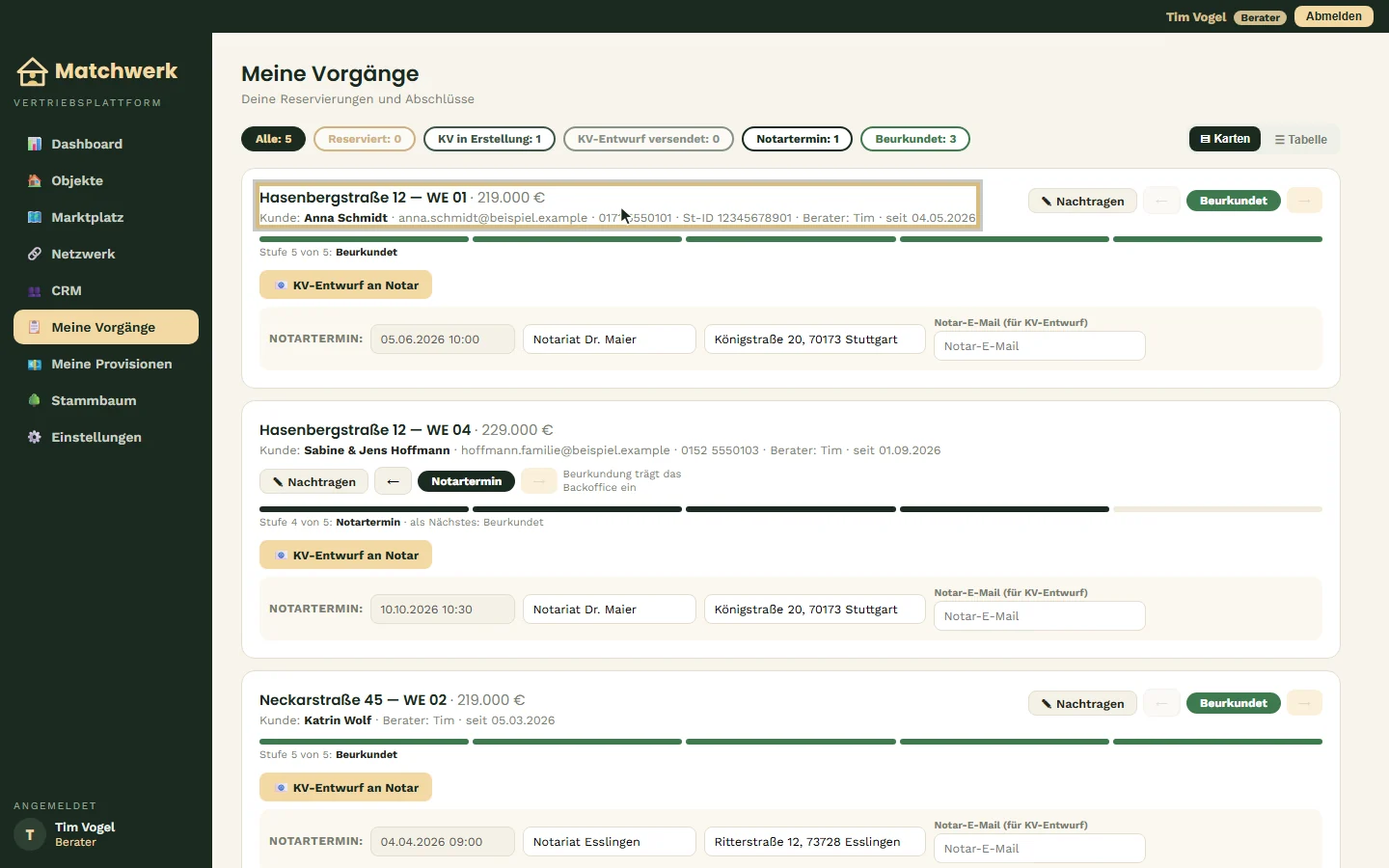Click forward arrow on Neckarstraße 45 card
Image resolution: width=1389 pixels, height=868 pixels.
(x=1304, y=703)
